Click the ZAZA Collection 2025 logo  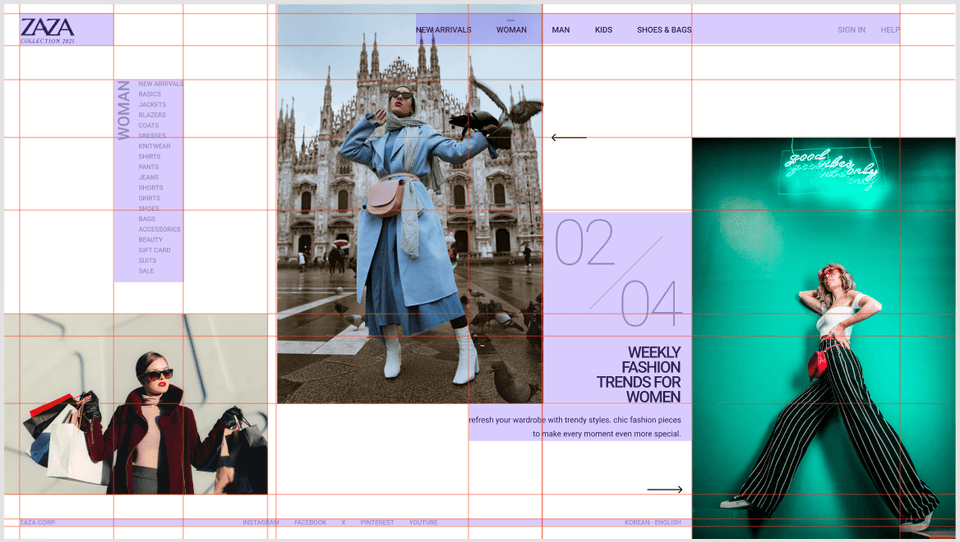click(x=48, y=30)
